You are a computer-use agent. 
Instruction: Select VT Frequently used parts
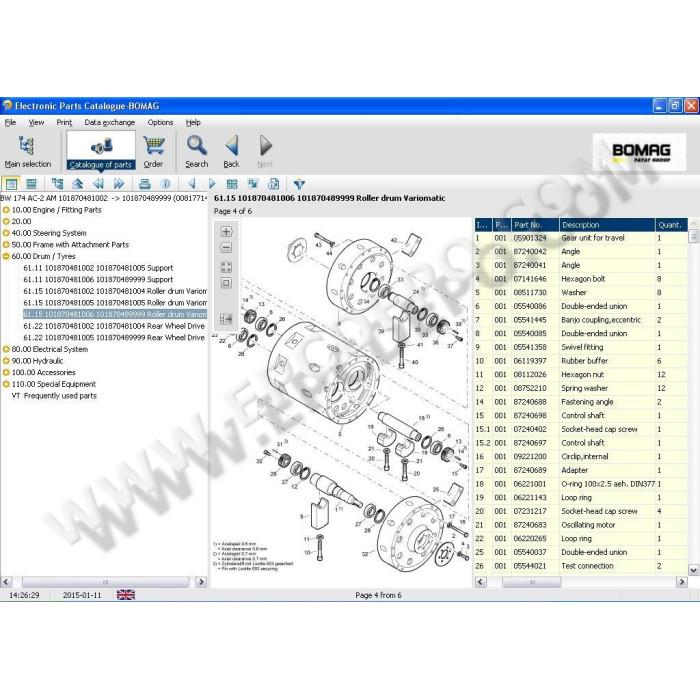(54, 396)
